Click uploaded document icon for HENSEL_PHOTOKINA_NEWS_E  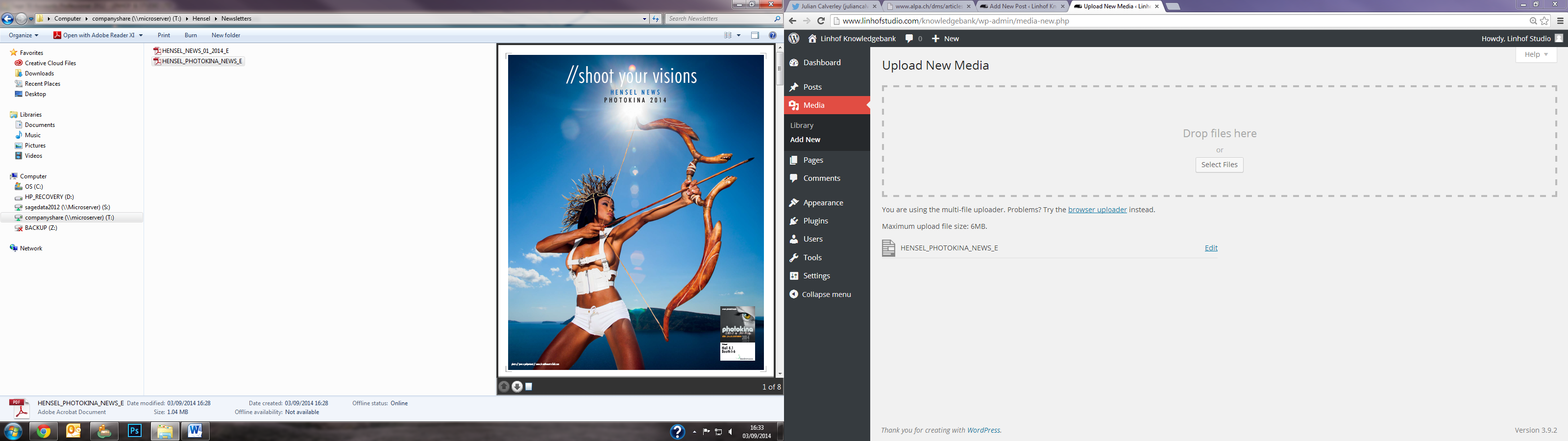(x=889, y=248)
